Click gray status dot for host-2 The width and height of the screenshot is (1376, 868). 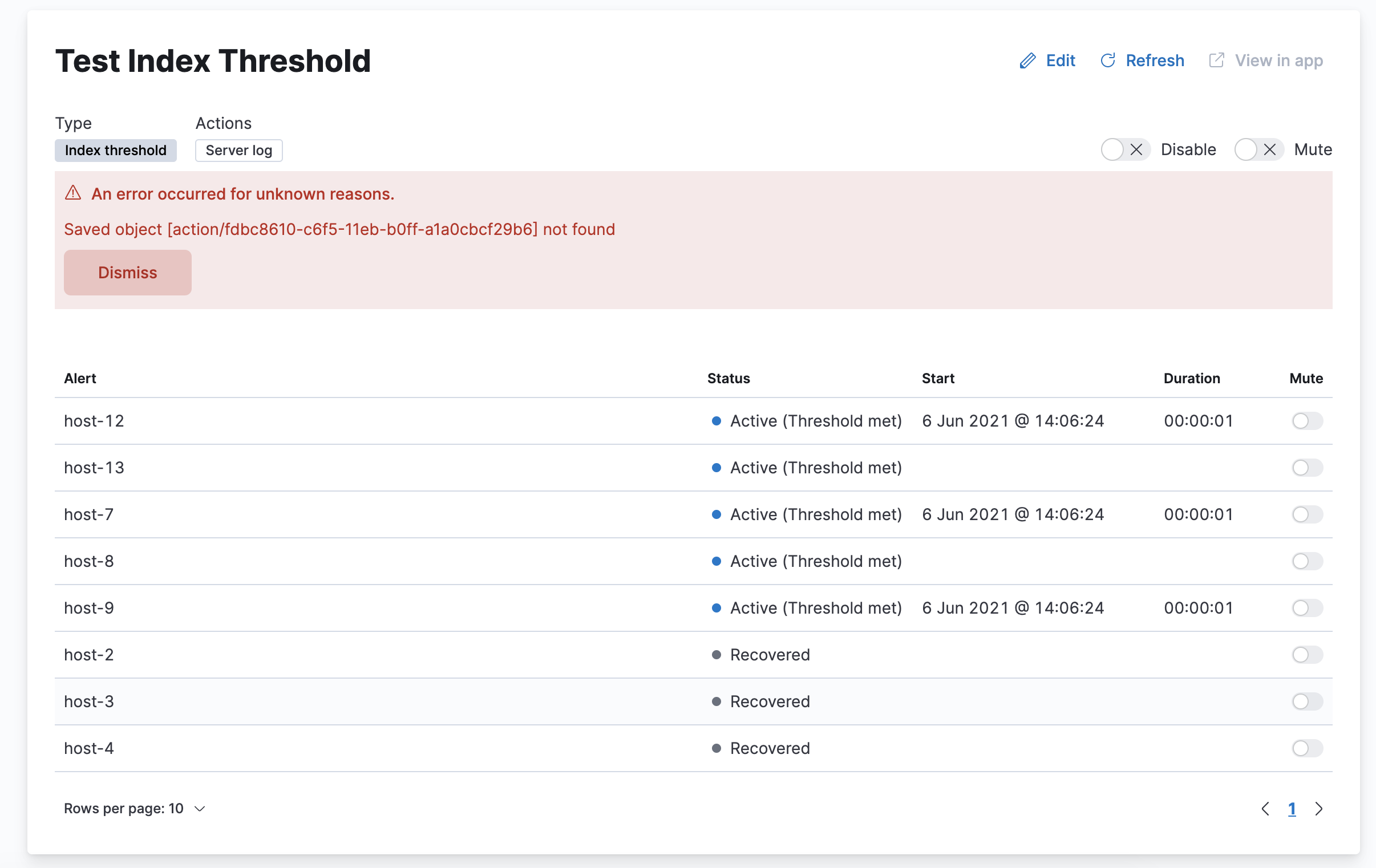716,655
